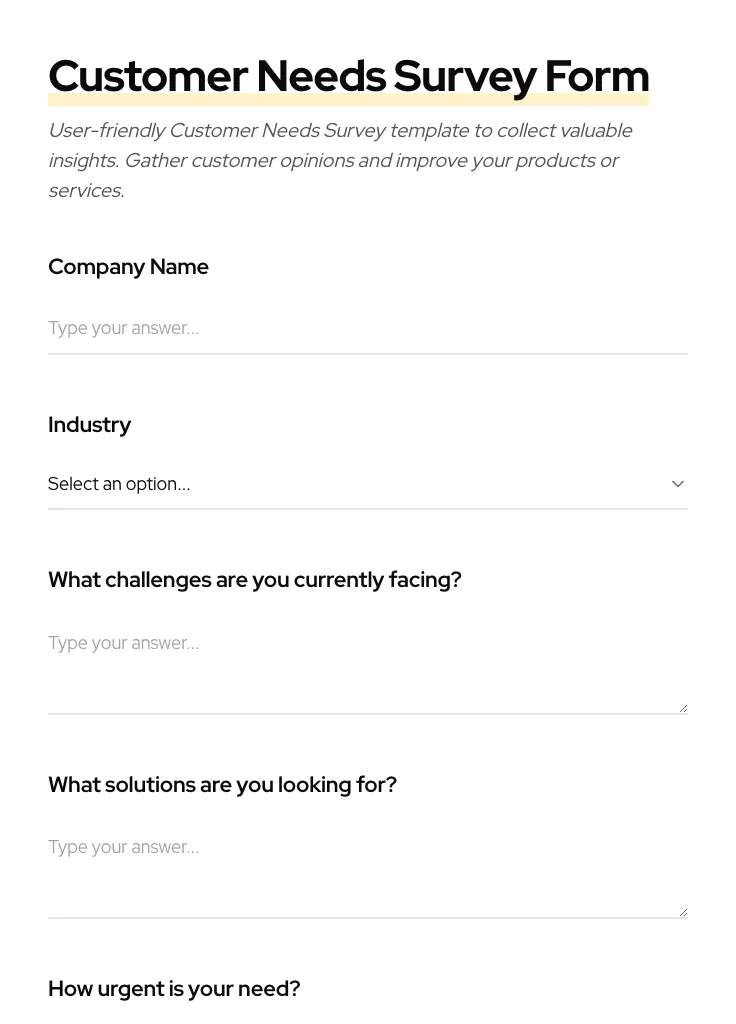The height and width of the screenshot is (1024, 736).
Task: Click "Type your answer..." under challenges question
Action: 123,643
